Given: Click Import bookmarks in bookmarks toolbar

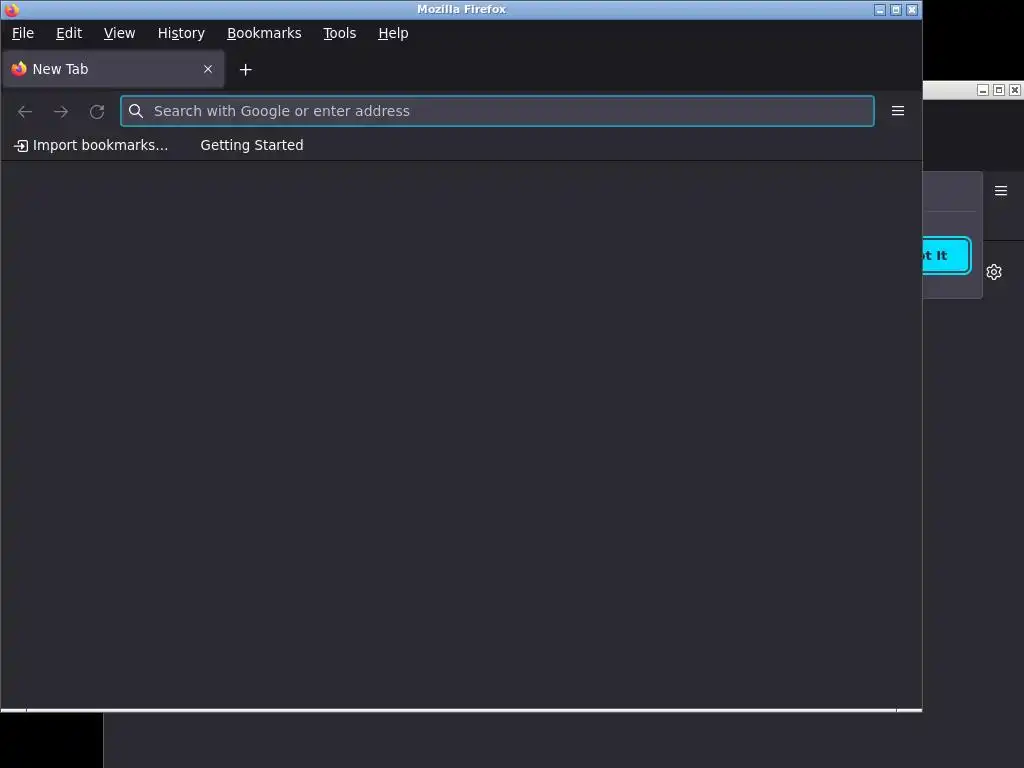Looking at the screenshot, I should point(91,145).
